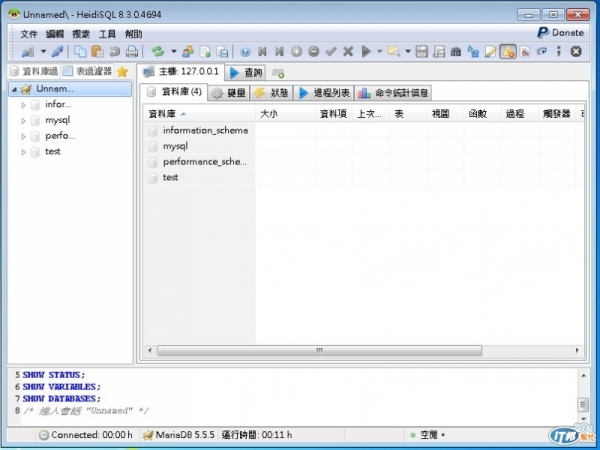Select the 變量 tab
600x450 pixels.
tap(229, 93)
